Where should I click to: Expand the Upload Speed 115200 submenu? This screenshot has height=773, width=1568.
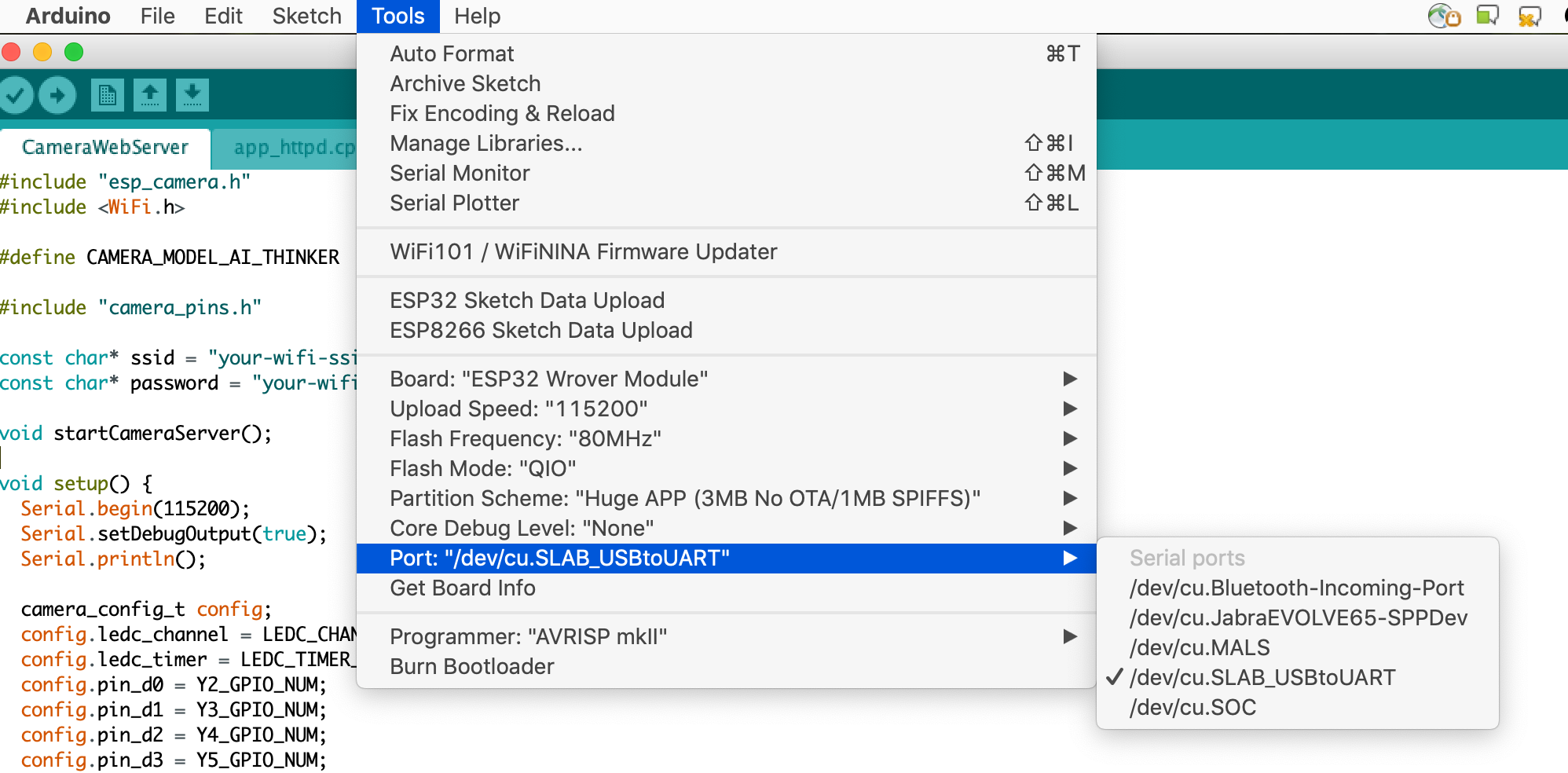click(726, 408)
